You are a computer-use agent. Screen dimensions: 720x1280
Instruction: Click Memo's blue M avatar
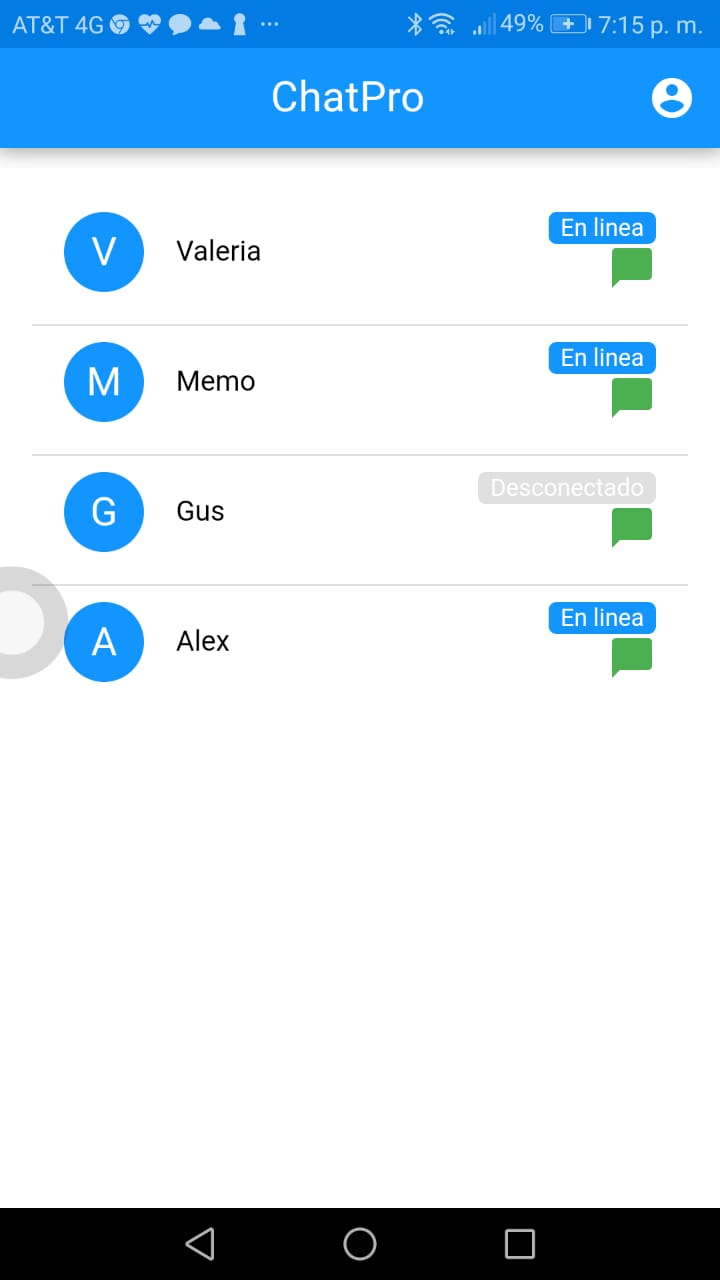pyautogui.click(x=104, y=382)
